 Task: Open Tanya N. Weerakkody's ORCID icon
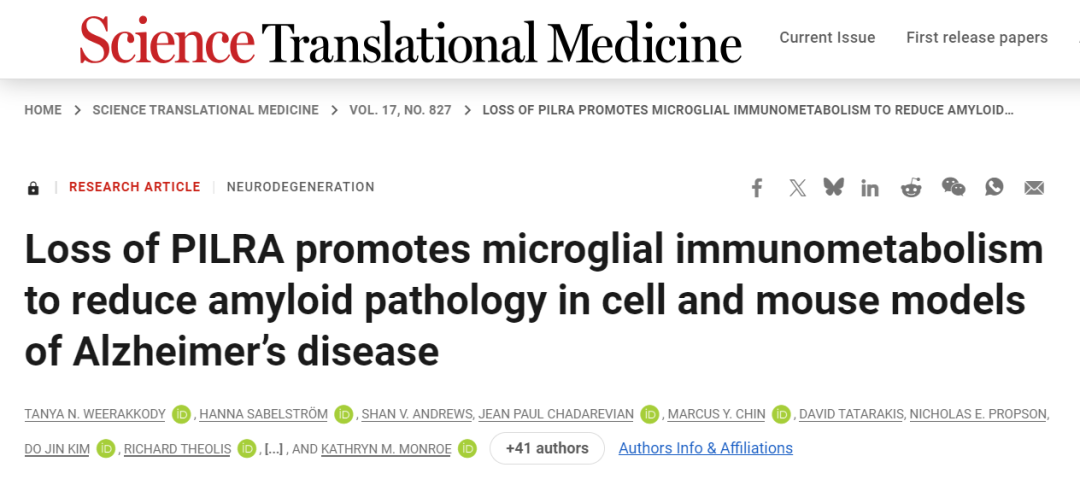click(181, 414)
